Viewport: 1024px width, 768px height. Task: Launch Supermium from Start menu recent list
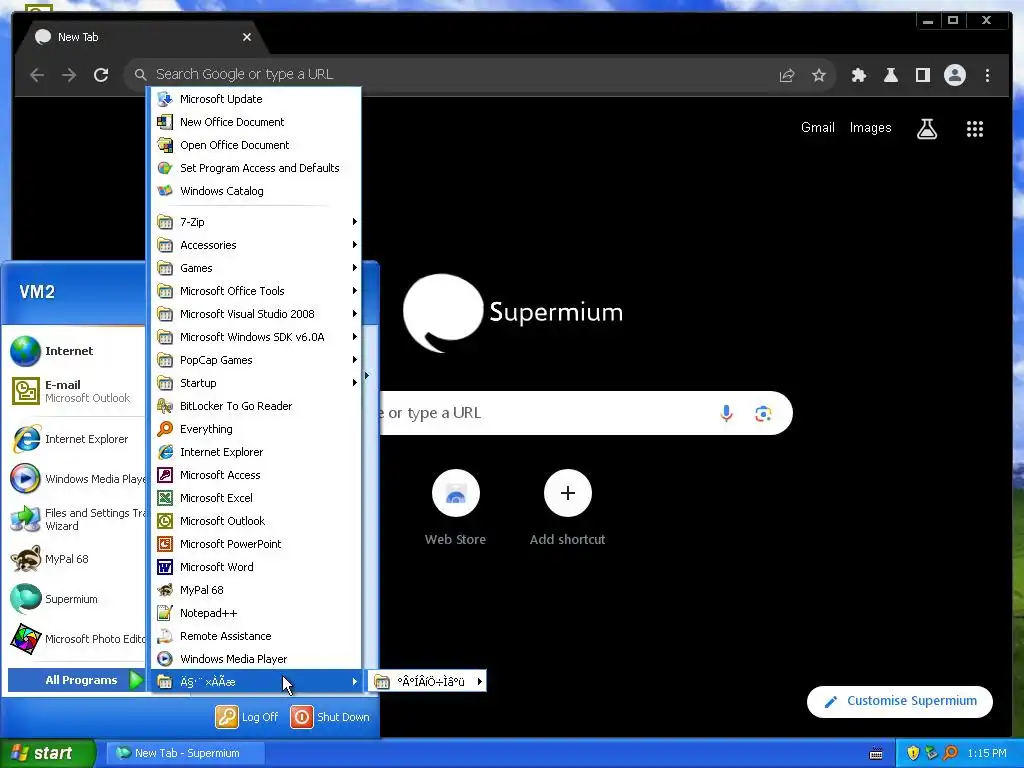click(x=75, y=599)
